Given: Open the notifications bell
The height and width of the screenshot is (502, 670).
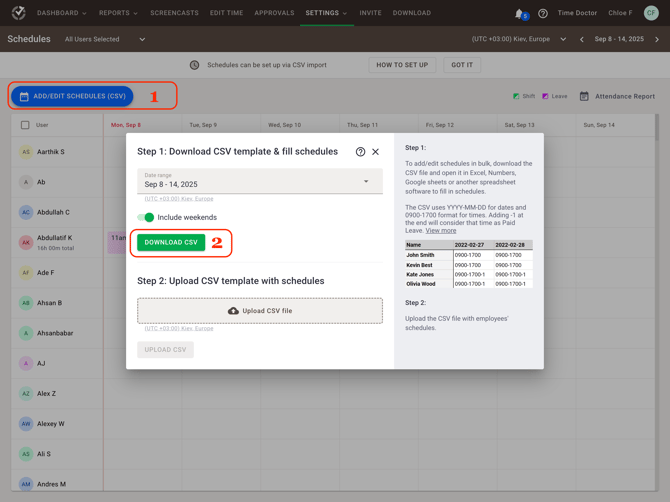Looking at the screenshot, I should click(519, 14).
